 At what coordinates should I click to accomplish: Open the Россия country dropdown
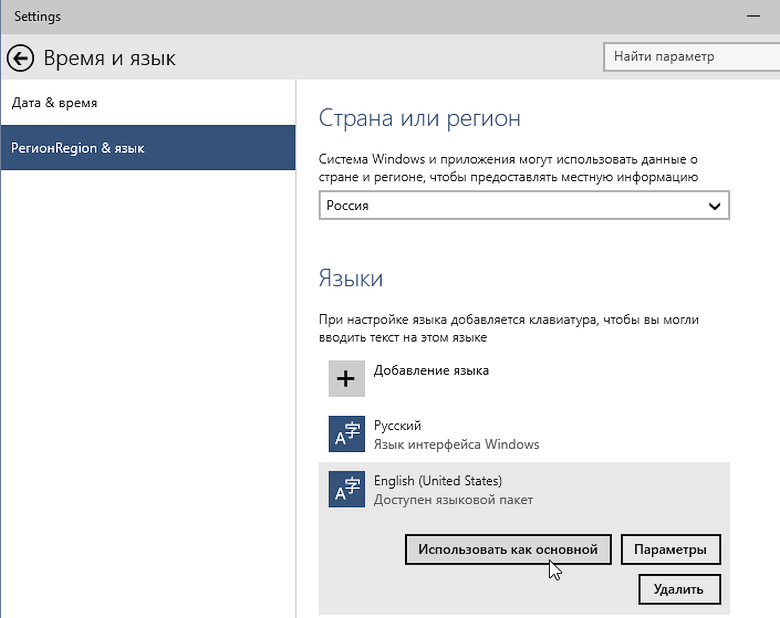pyautogui.click(x=524, y=206)
